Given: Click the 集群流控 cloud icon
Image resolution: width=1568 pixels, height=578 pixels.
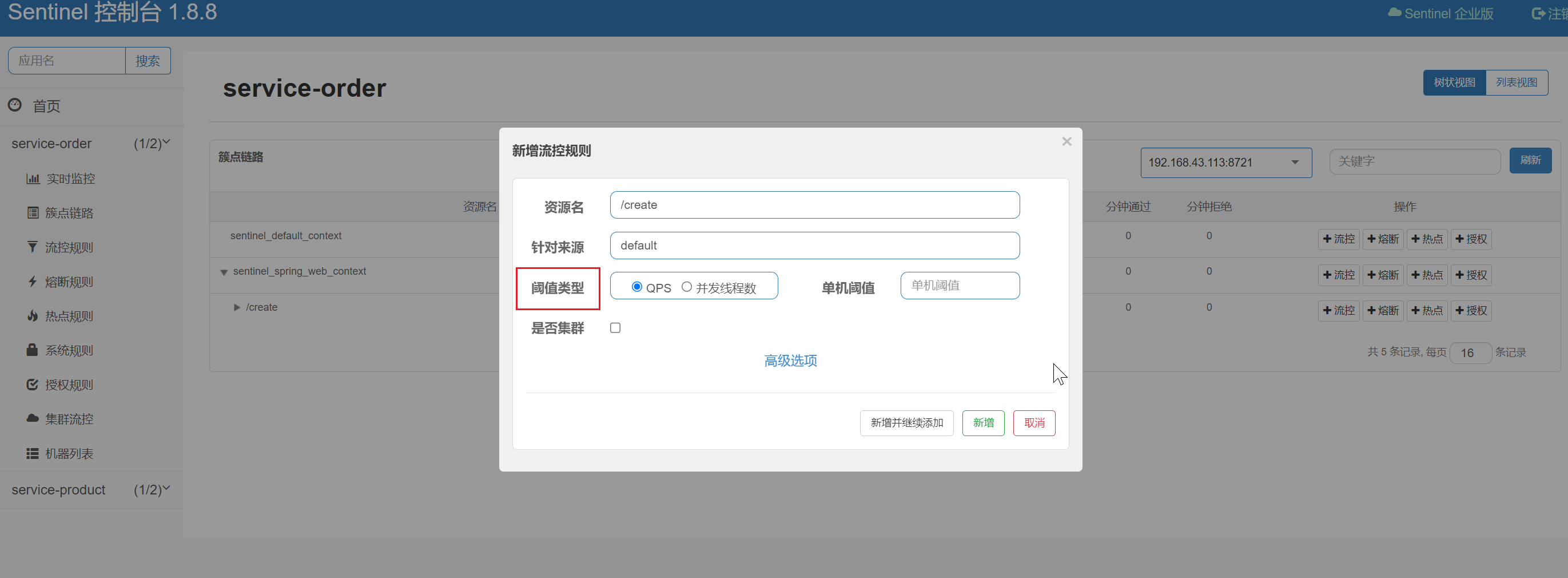Looking at the screenshot, I should point(33,418).
